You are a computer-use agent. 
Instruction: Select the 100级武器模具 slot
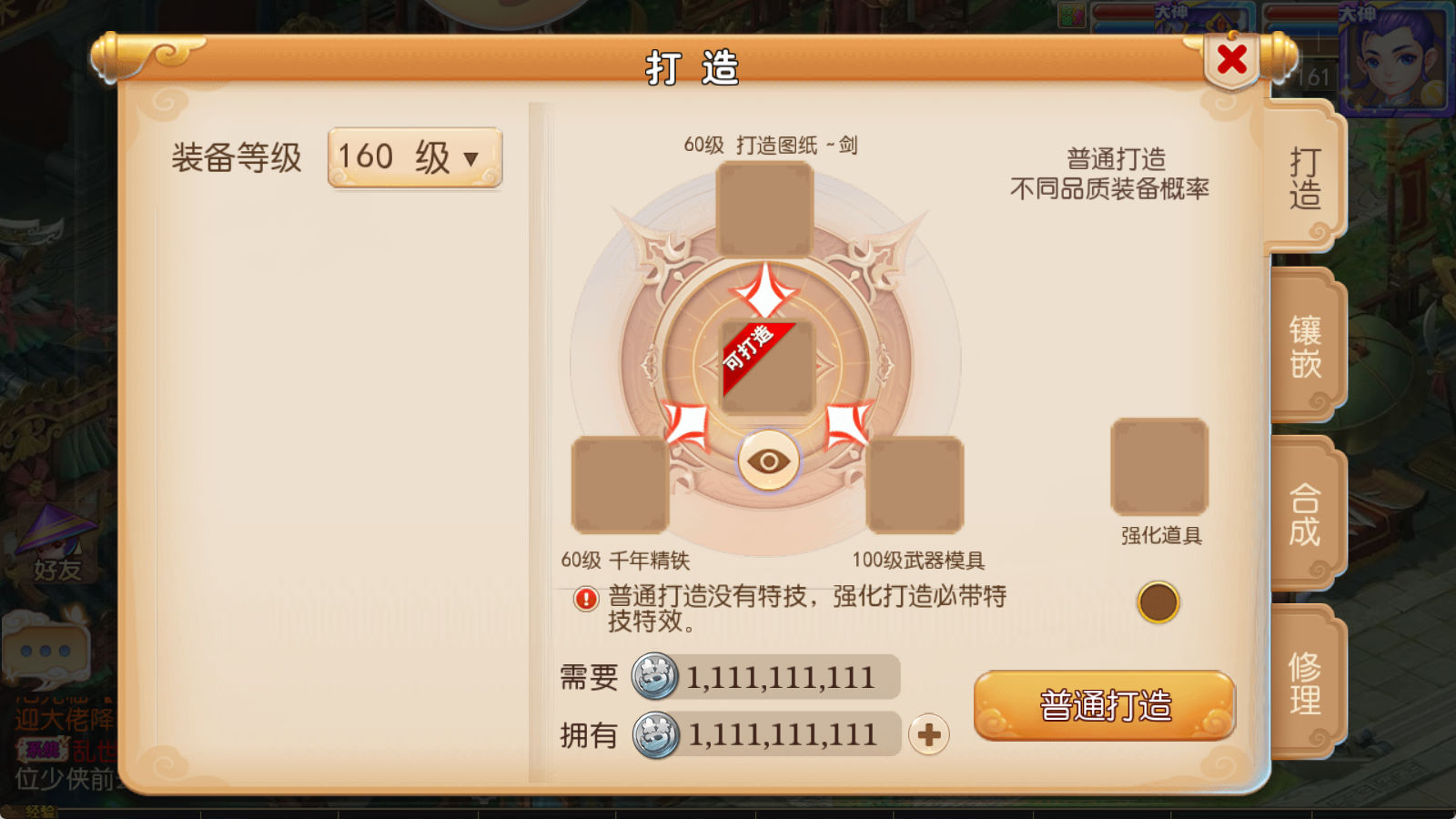coord(915,484)
